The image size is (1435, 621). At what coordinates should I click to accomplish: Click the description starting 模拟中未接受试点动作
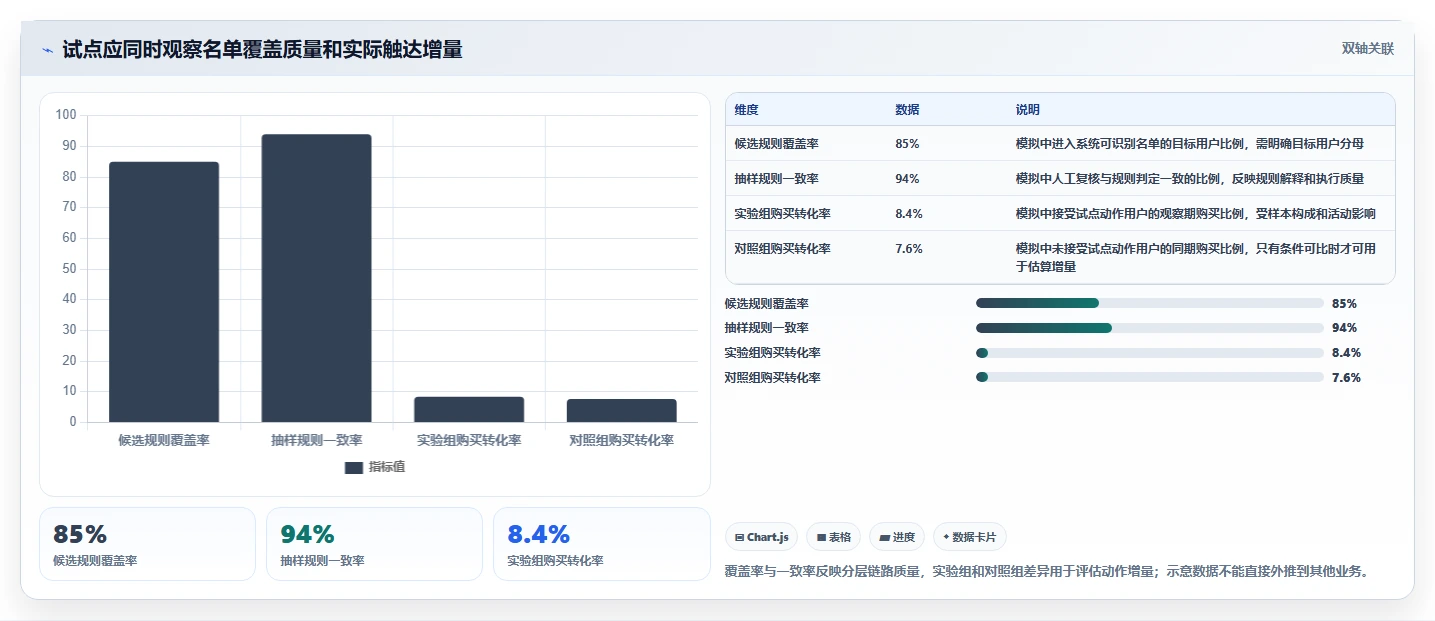1196,258
